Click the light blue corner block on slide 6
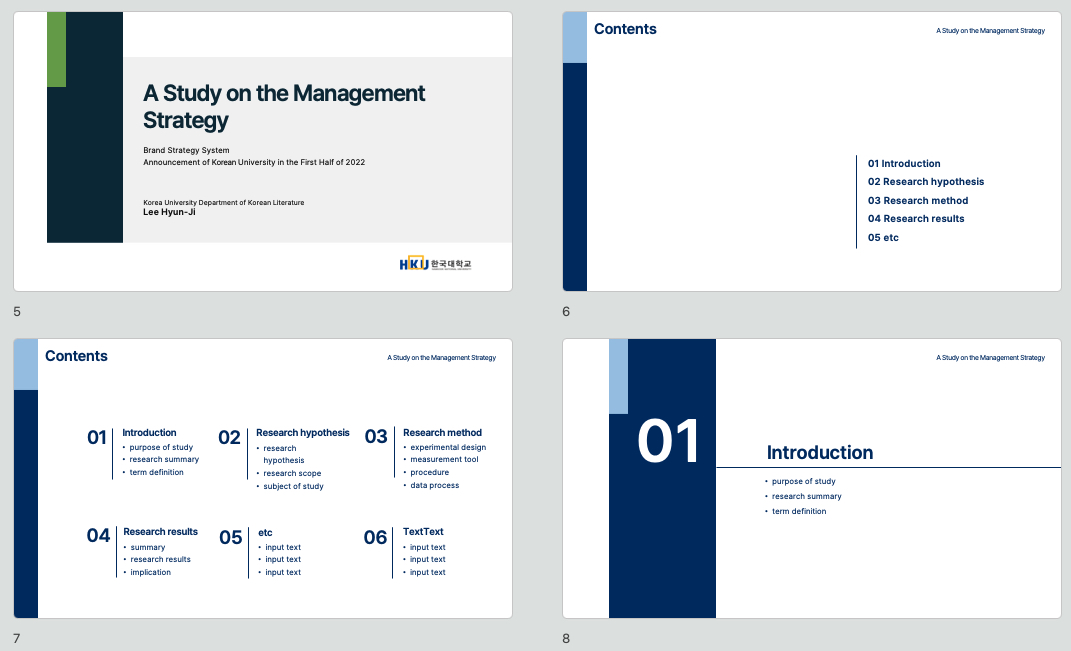The height and width of the screenshot is (651, 1071). [574, 38]
